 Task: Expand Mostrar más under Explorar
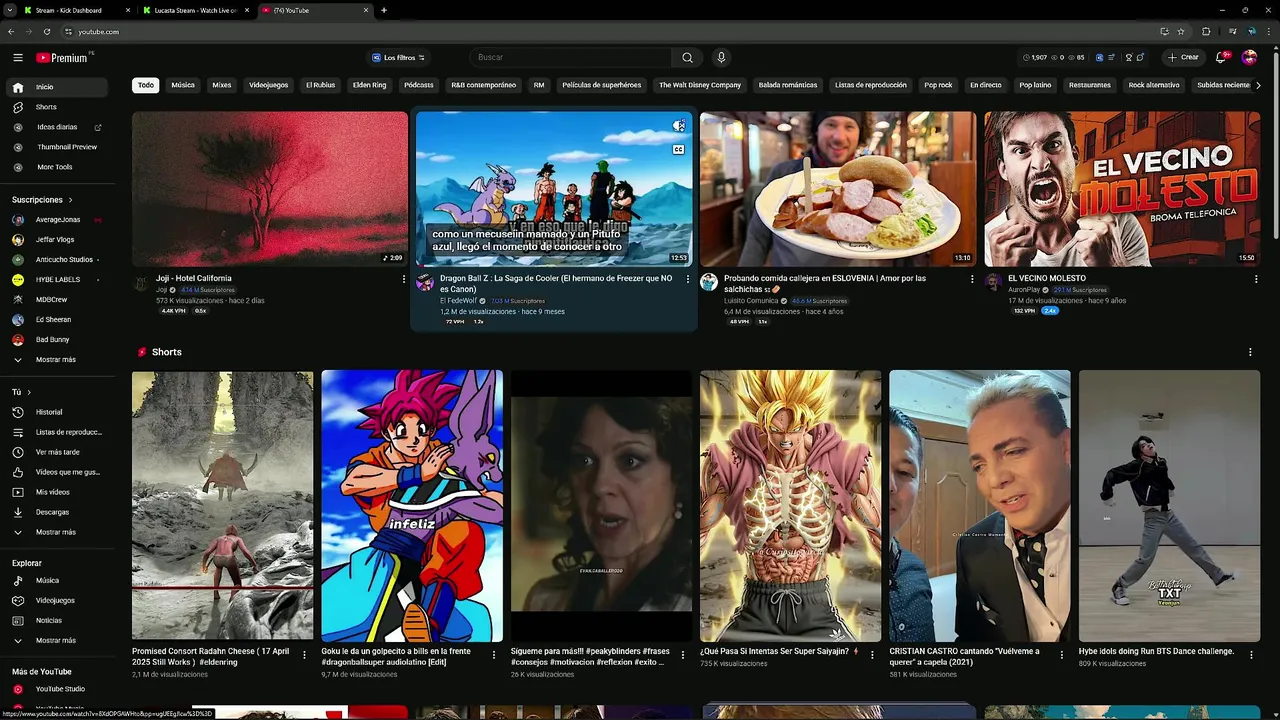tap(56, 640)
